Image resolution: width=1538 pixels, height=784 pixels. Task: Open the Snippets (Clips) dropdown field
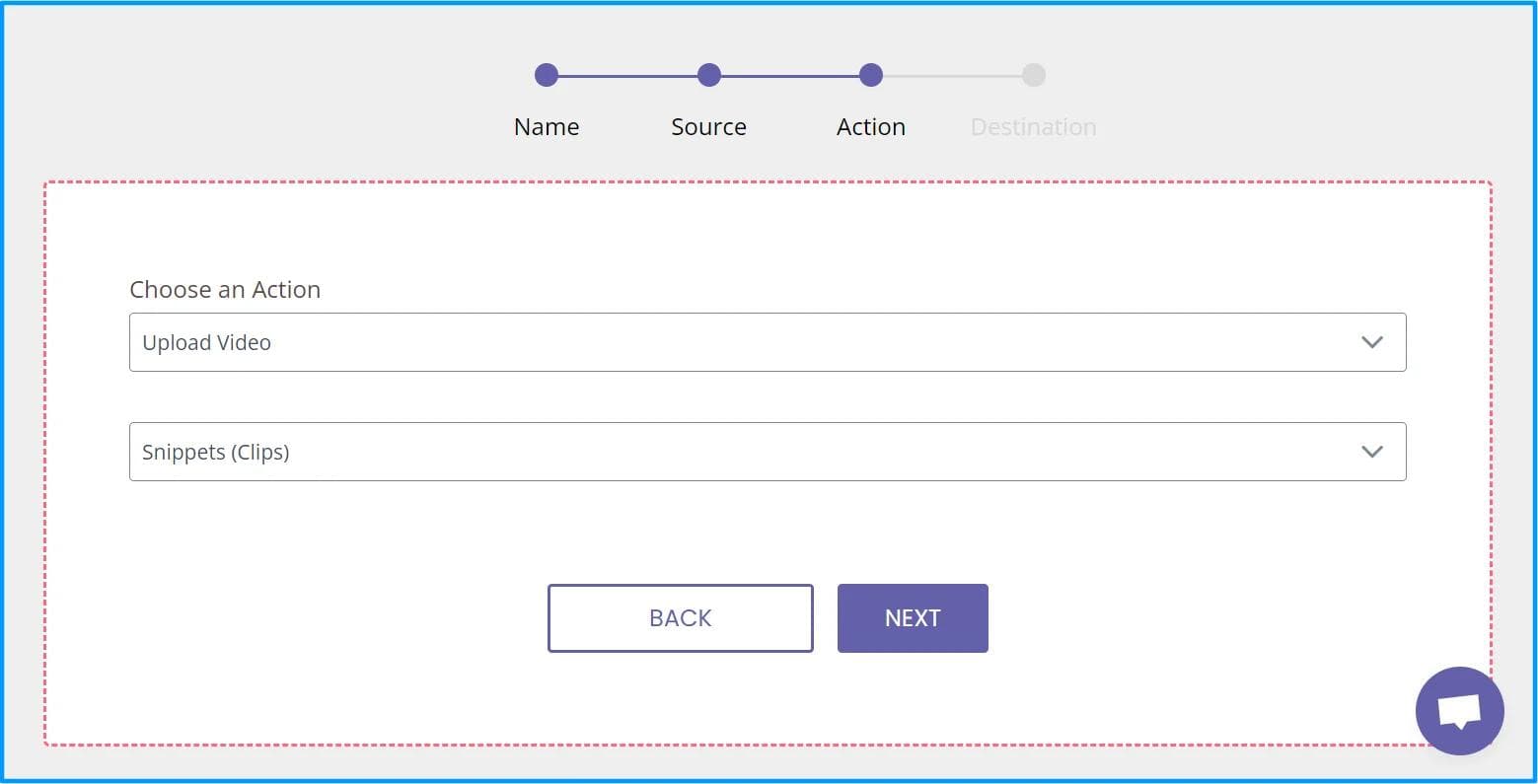(750, 452)
